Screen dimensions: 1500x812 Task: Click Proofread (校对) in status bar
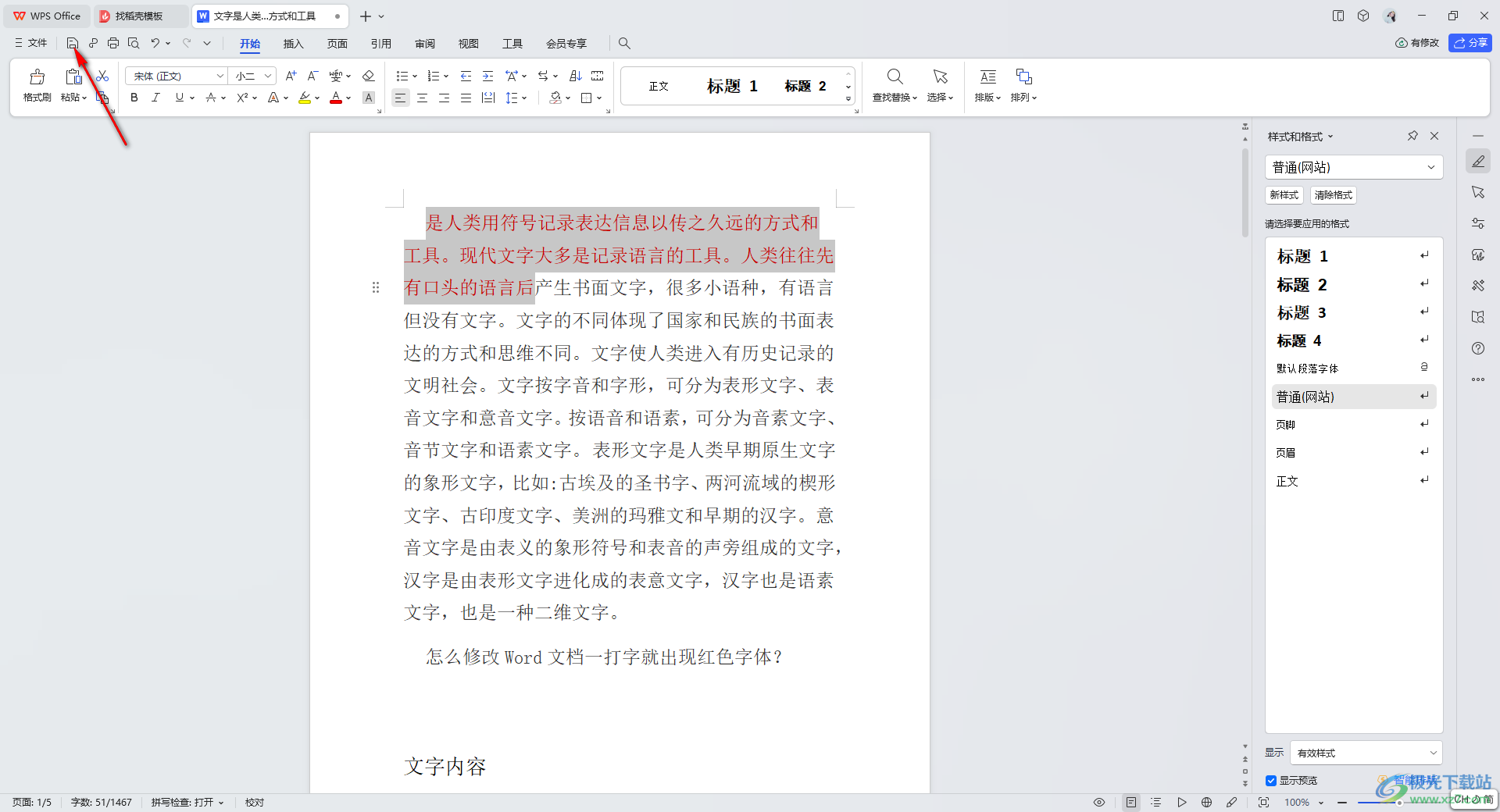(x=255, y=802)
